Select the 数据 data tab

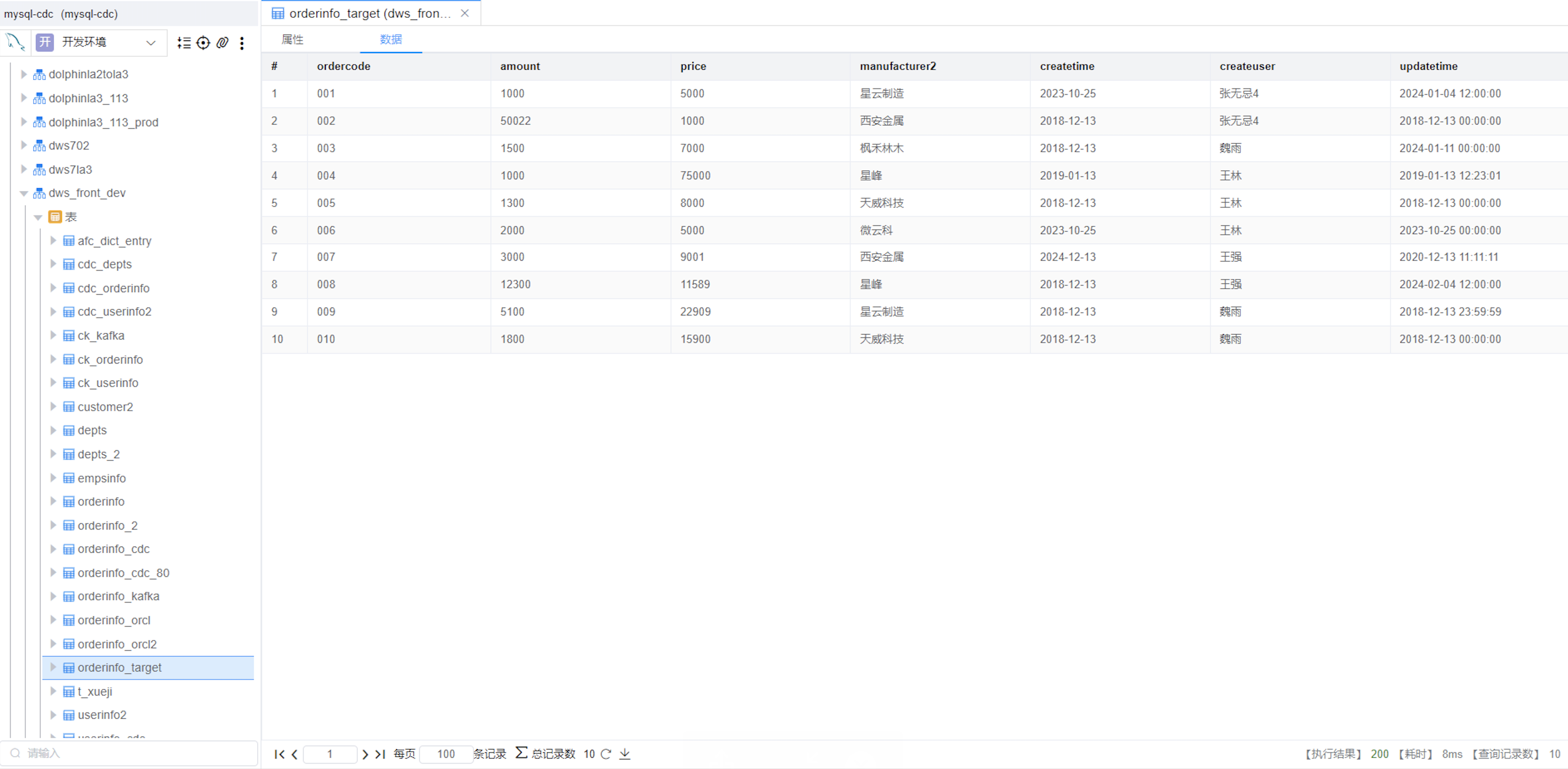point(391,40)
